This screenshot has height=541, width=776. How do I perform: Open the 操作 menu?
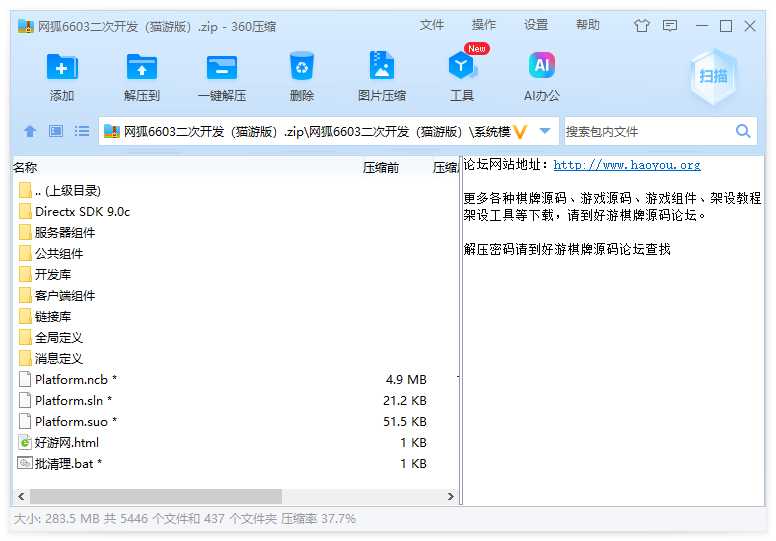tap(484, 25)
